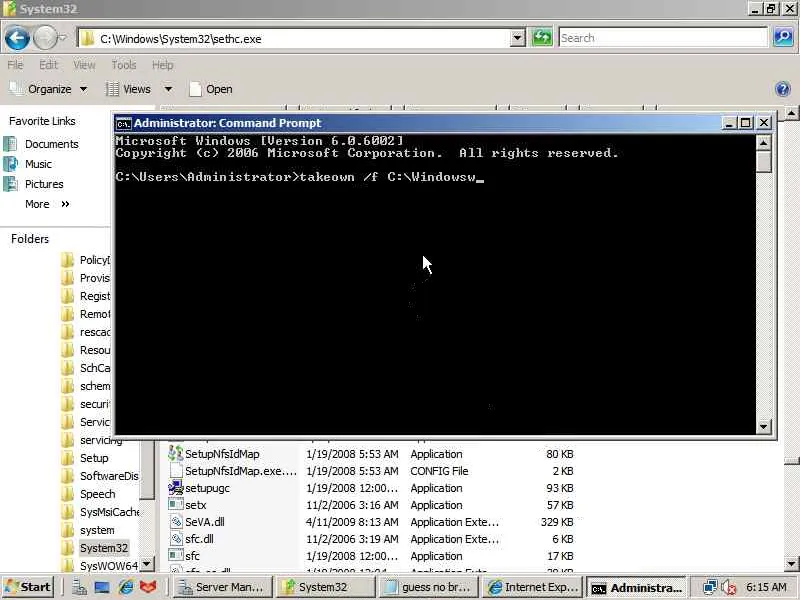
Task: Switch to System32 taskbar button
Action: pos(325,587)
